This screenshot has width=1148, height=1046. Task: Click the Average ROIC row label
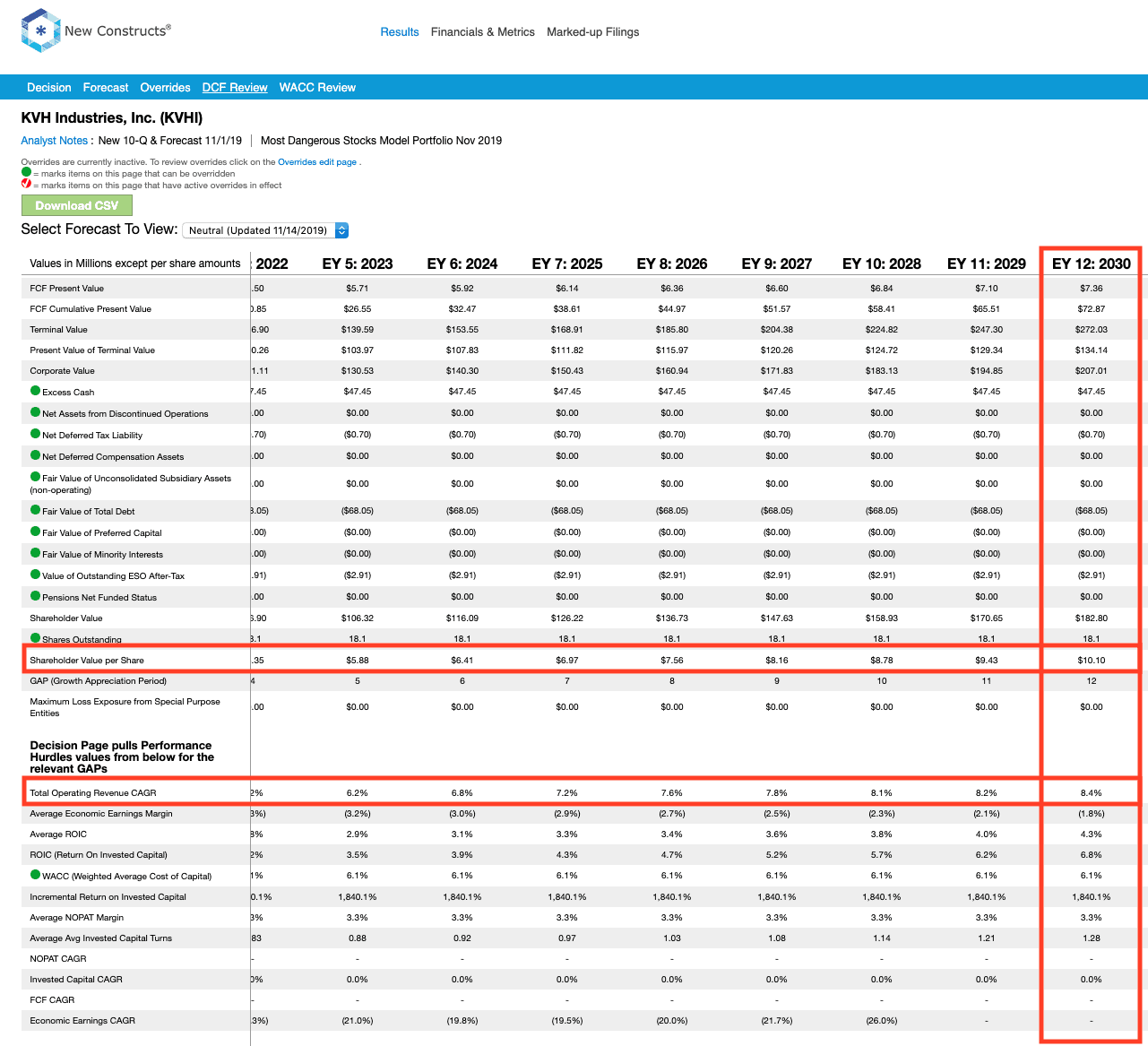pos(58,834)
